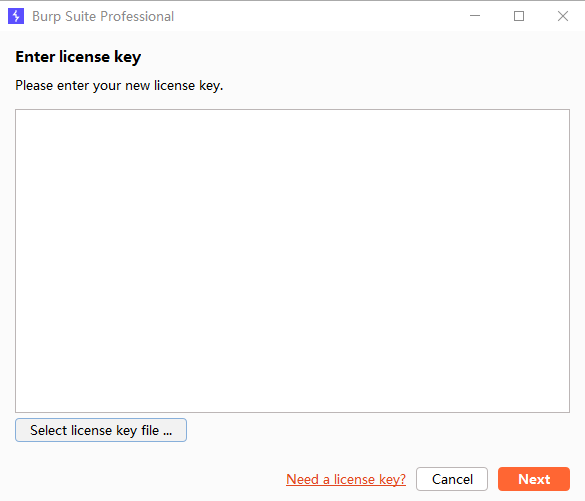Viewport: 585px width, 501px height.
Task: Click the Enter license key heading
Action: [x=78, y=57]
